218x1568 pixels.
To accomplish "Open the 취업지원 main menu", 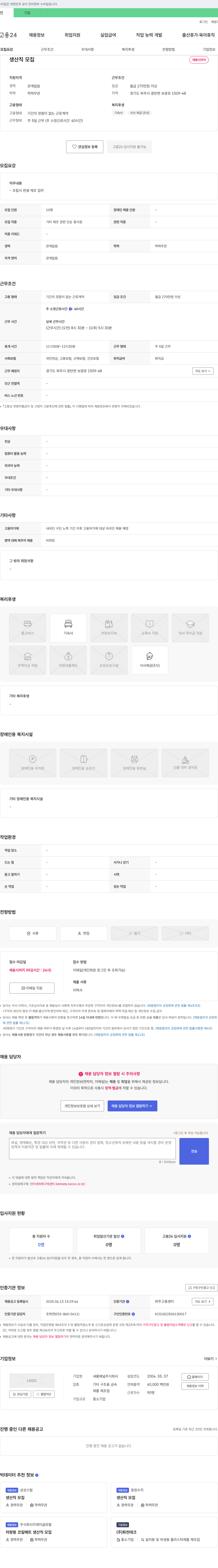I will pyautogui.click(x=72, y=35).
